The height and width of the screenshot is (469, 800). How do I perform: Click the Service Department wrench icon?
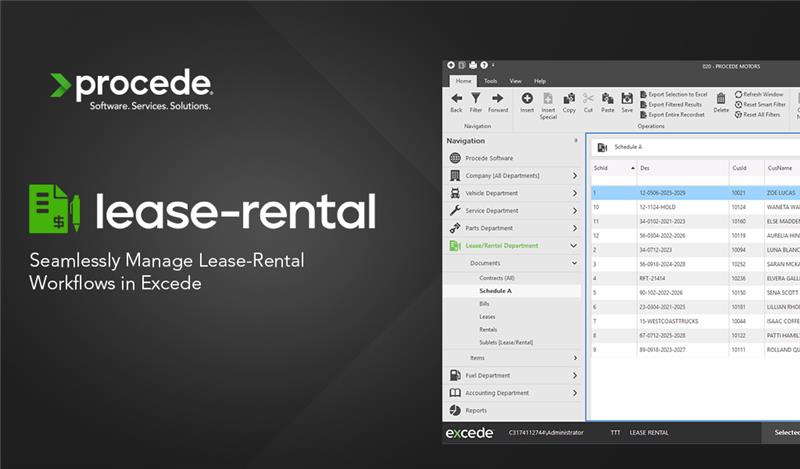[x=455, y=210]
